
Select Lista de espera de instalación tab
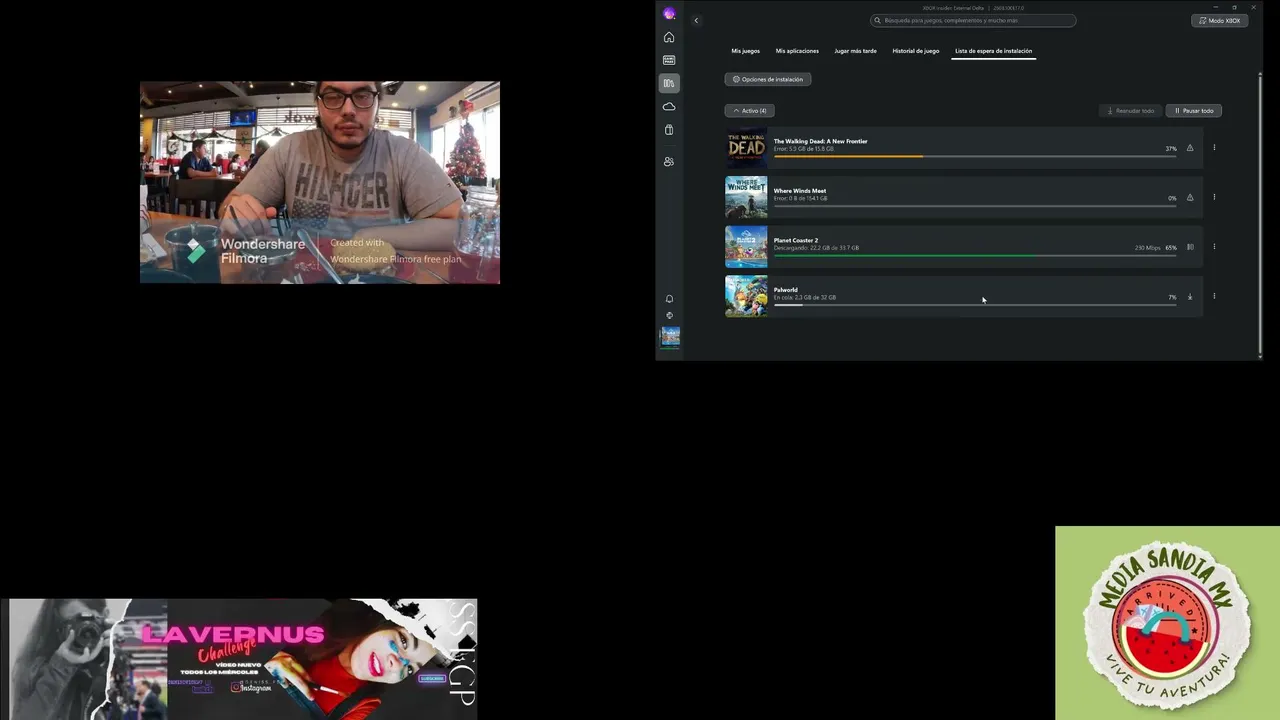pos(993,51)
